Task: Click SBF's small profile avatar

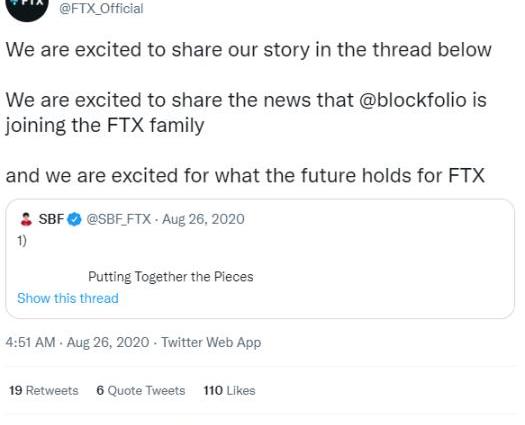Action: [x=26, y=219]
